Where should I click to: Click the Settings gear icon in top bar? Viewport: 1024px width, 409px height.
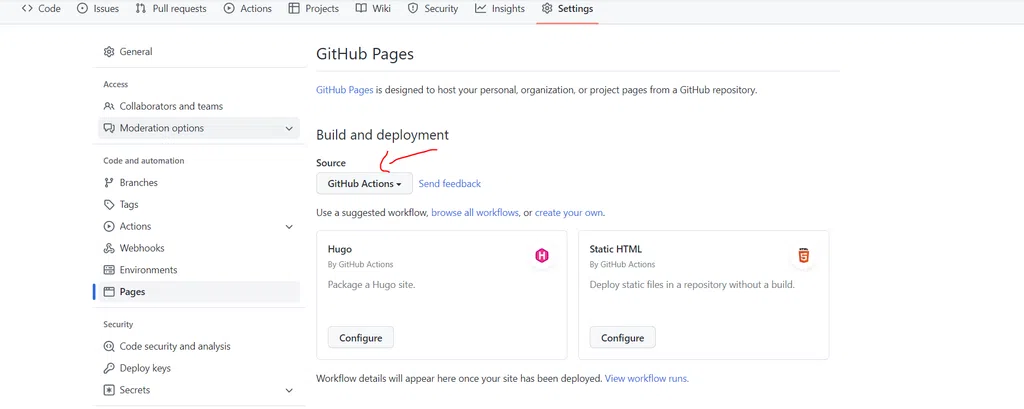[547, 8]
